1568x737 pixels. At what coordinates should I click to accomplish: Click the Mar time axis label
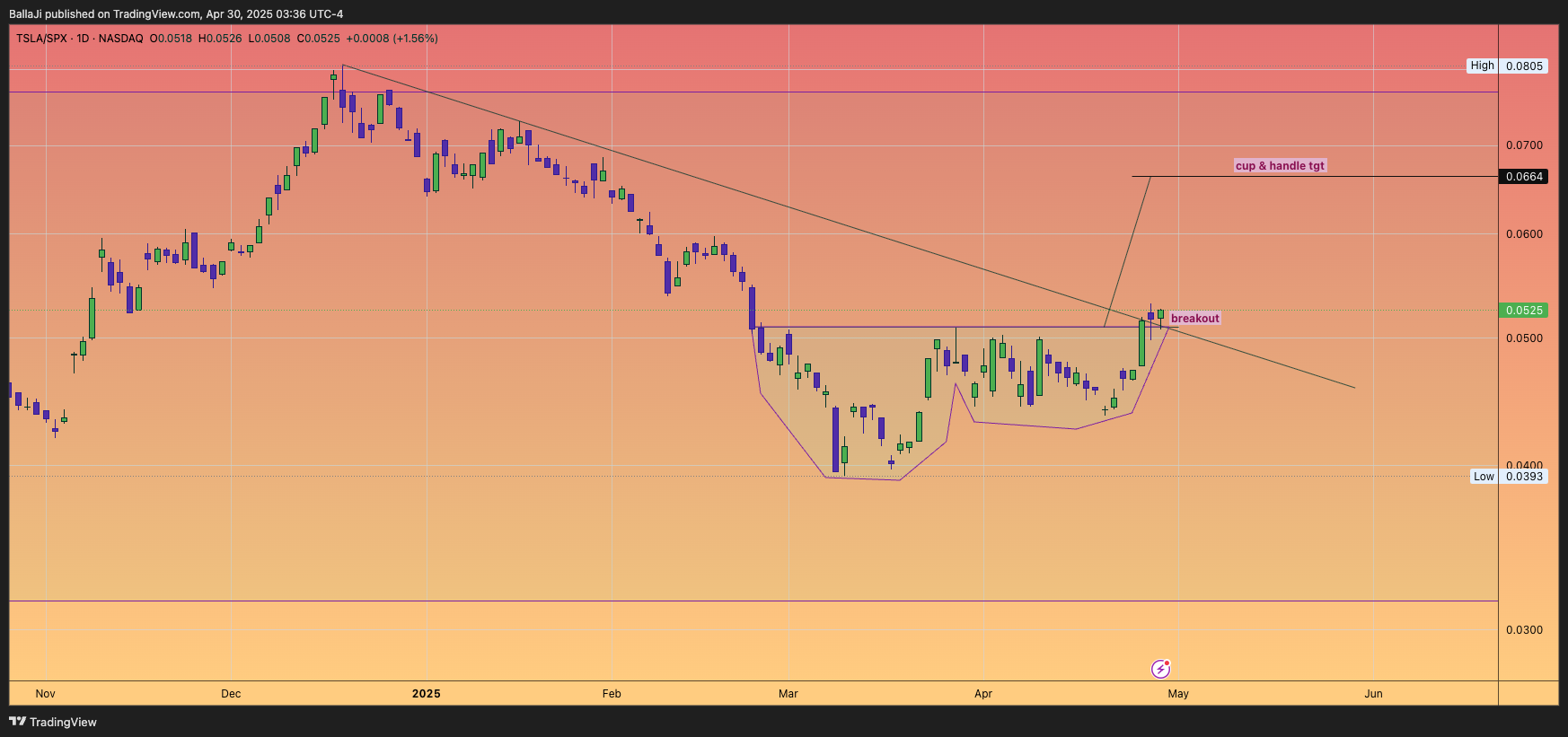(788, 694)
